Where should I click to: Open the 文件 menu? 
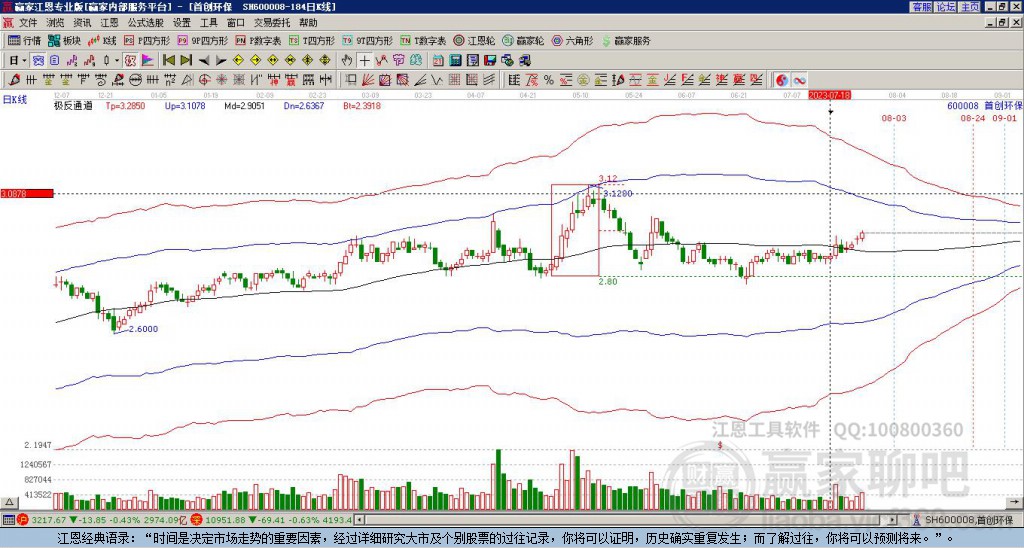pos(28,22)
